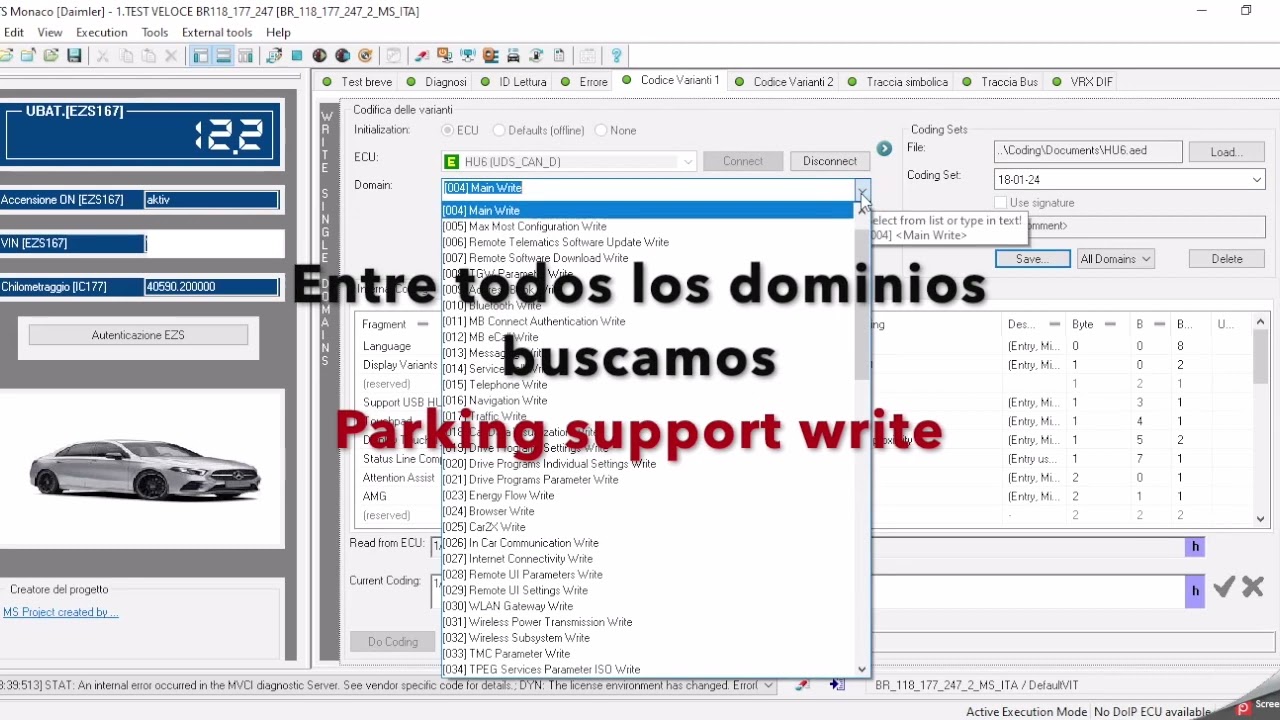Open the External tools menu
1280x720 pixels.
217,32
